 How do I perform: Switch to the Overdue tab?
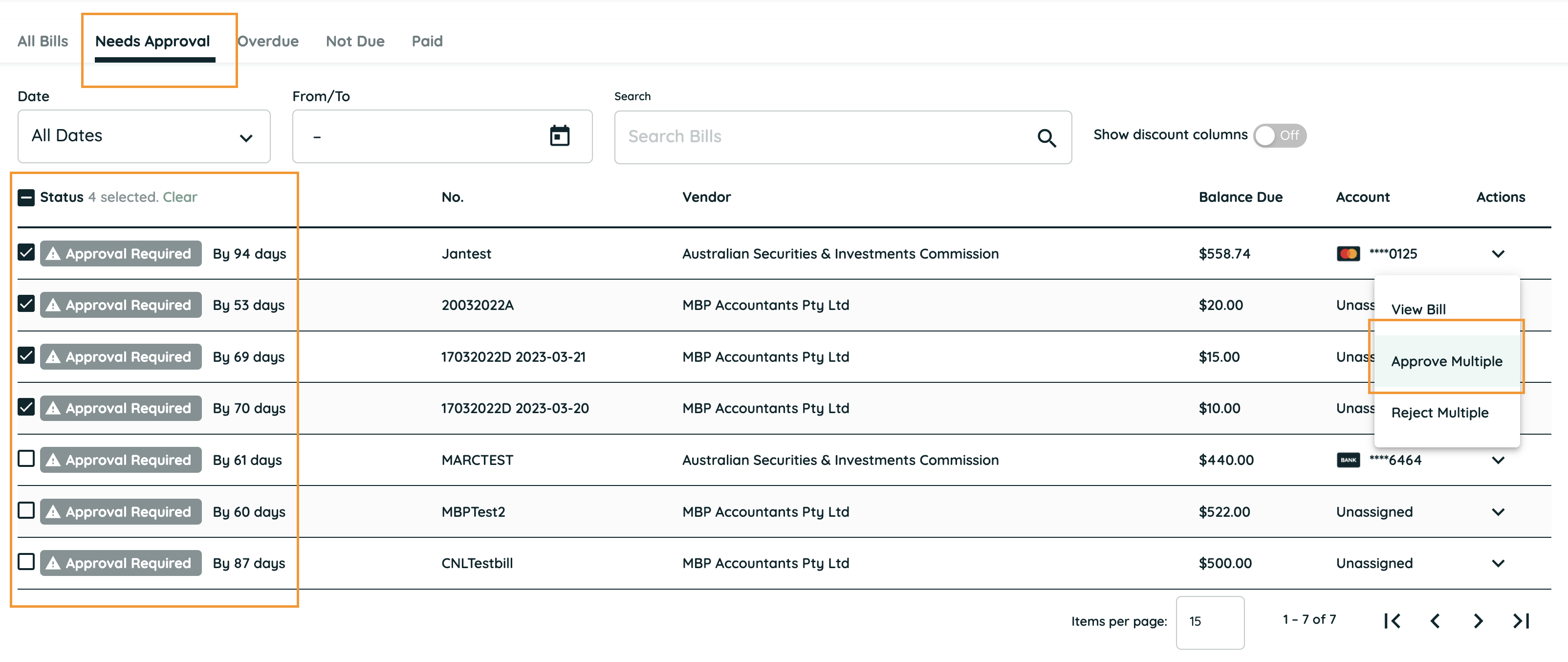[x=268, y=41]
